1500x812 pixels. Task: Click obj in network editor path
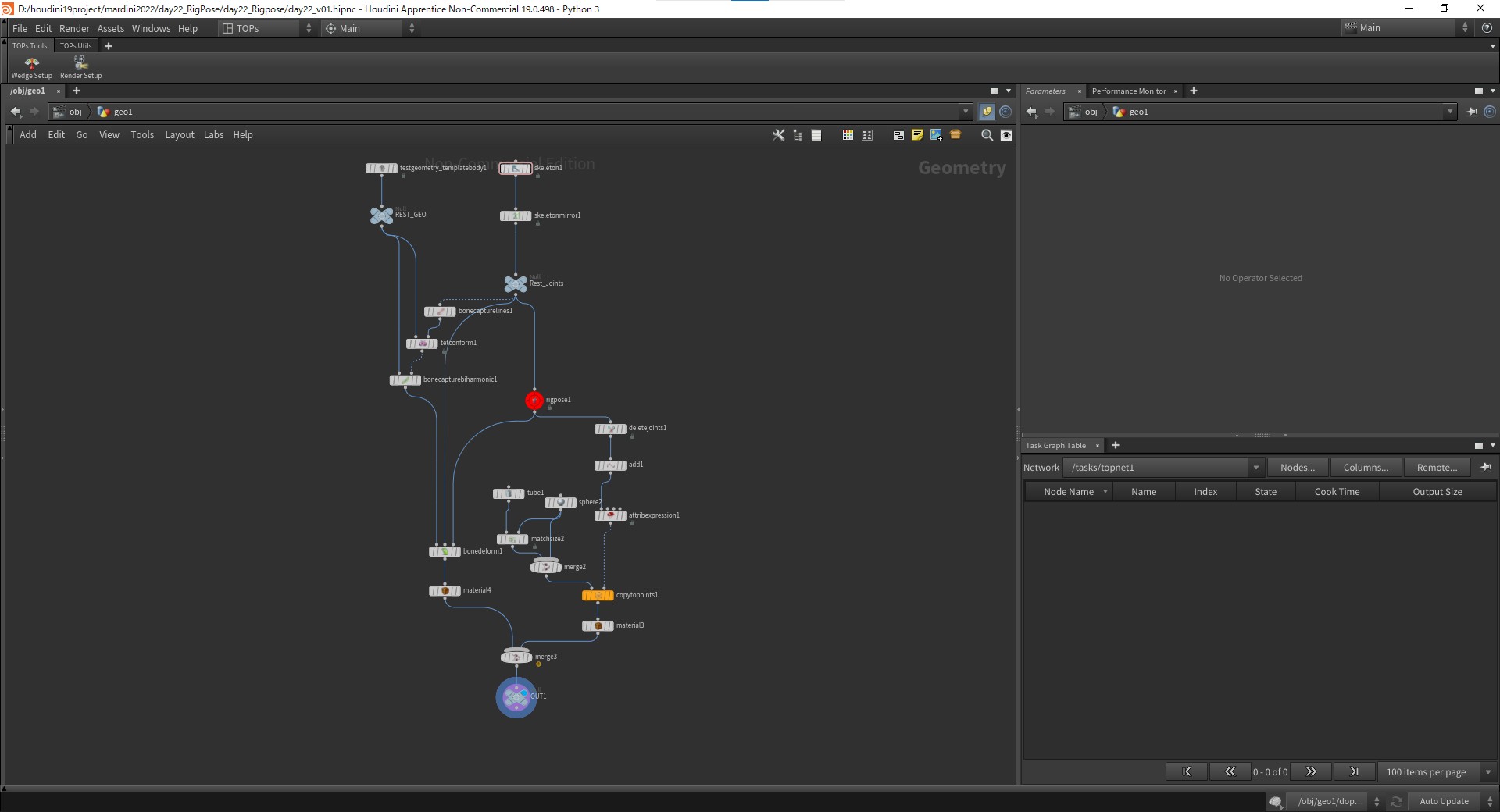click(76, 112)
